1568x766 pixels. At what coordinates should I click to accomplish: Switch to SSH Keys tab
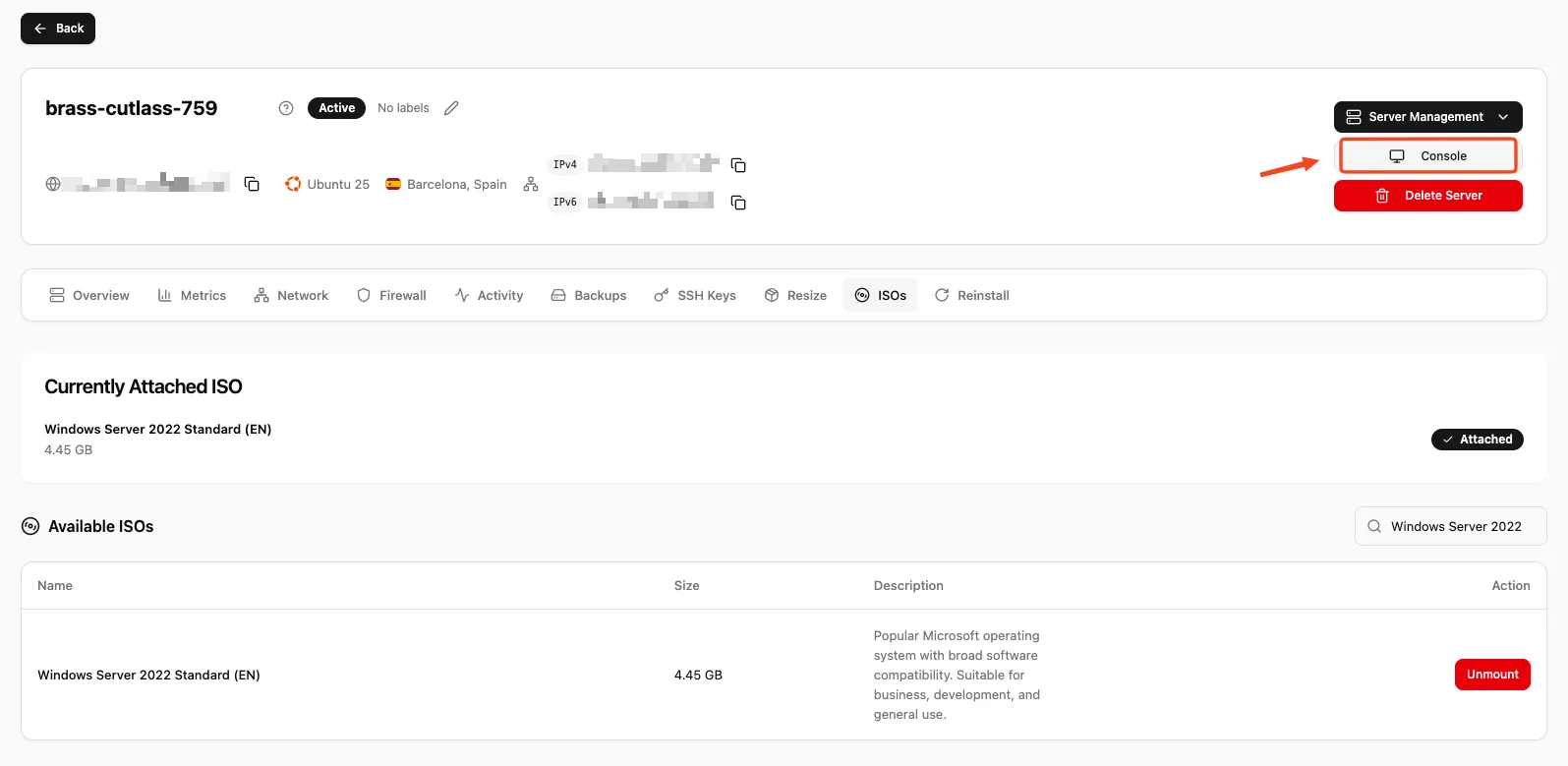pyautogui.click(x=695, y=295)
